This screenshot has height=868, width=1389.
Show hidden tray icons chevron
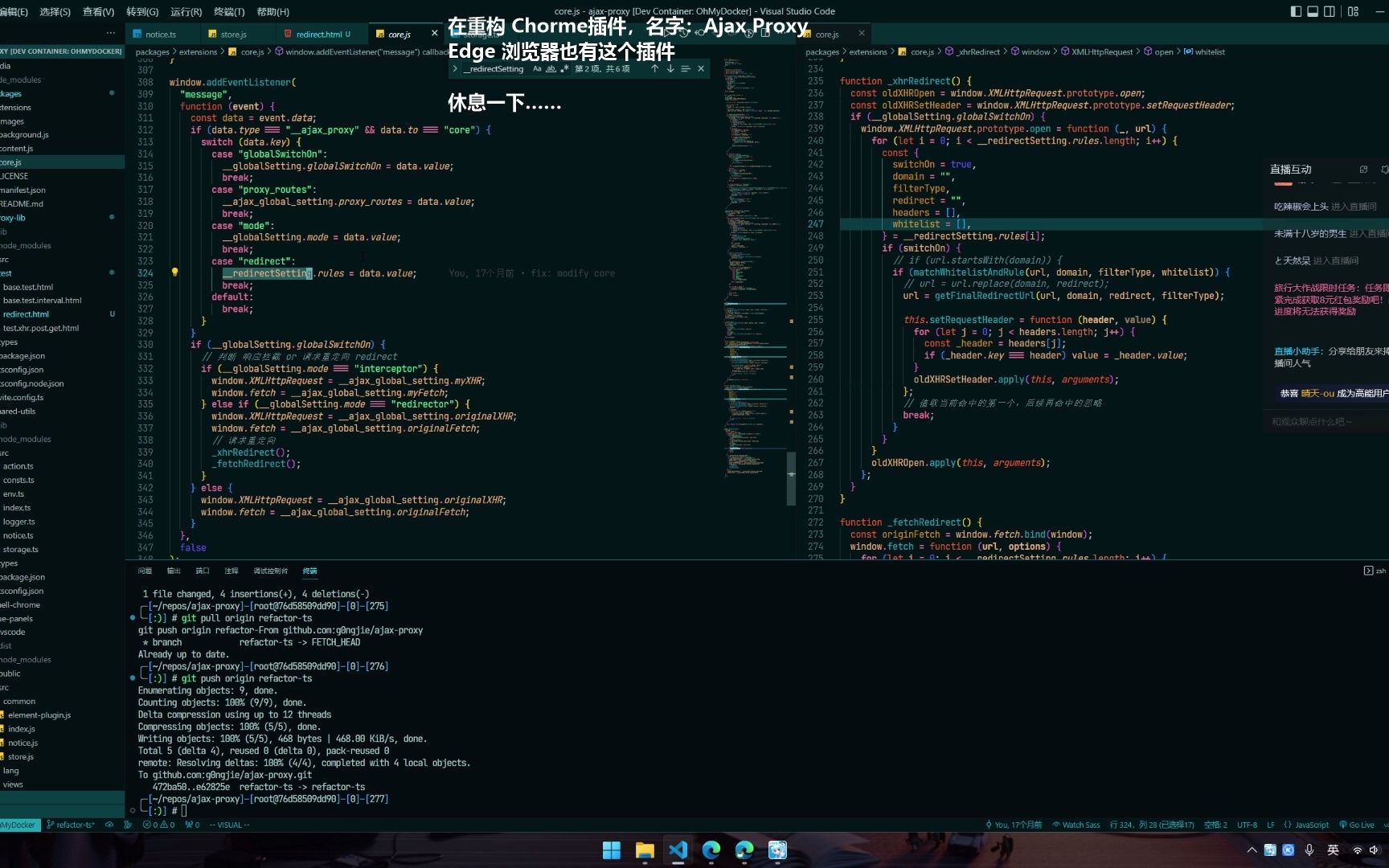(x=1252, y=850)
